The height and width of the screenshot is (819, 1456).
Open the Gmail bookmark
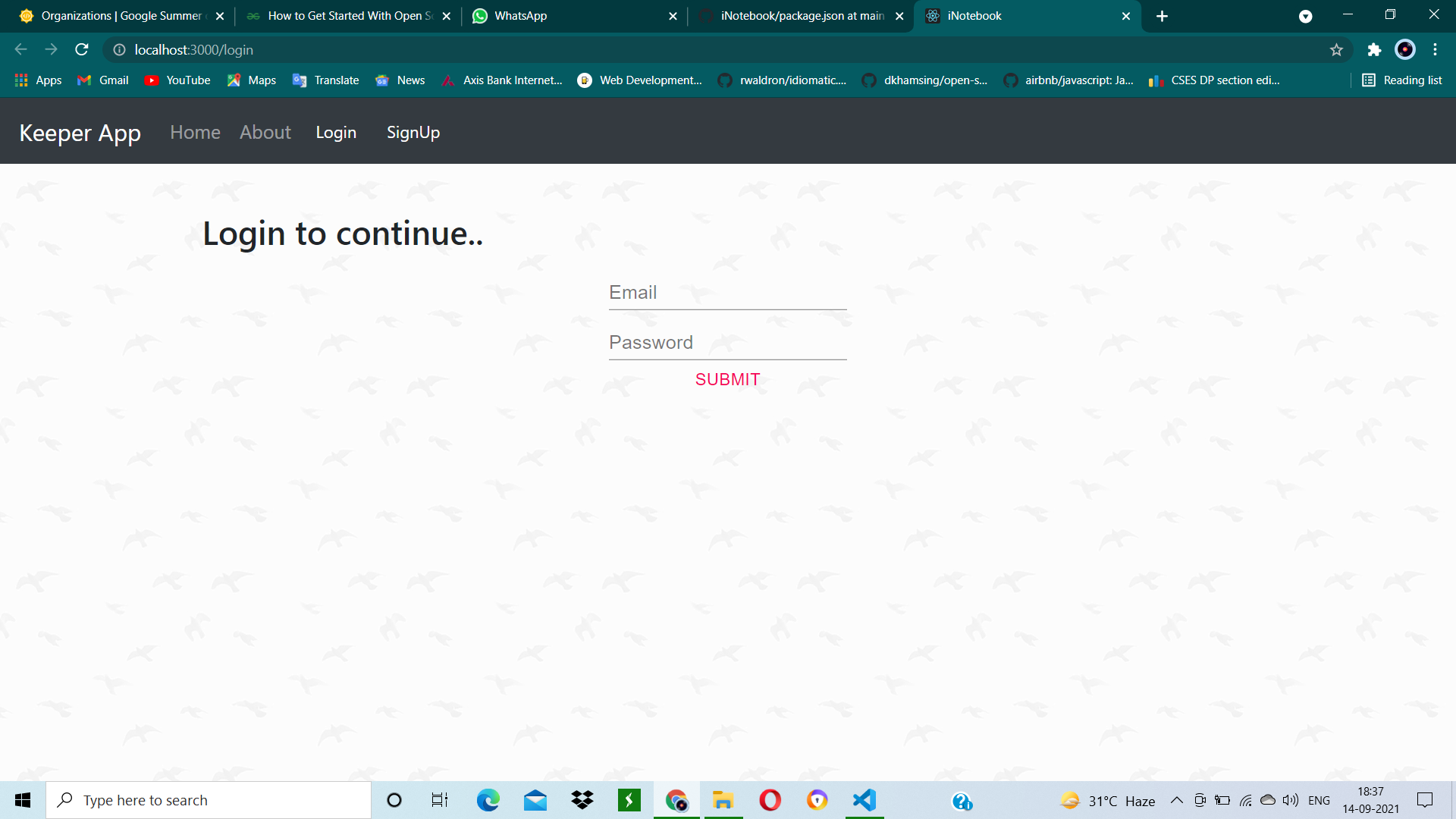coord(102,80)
